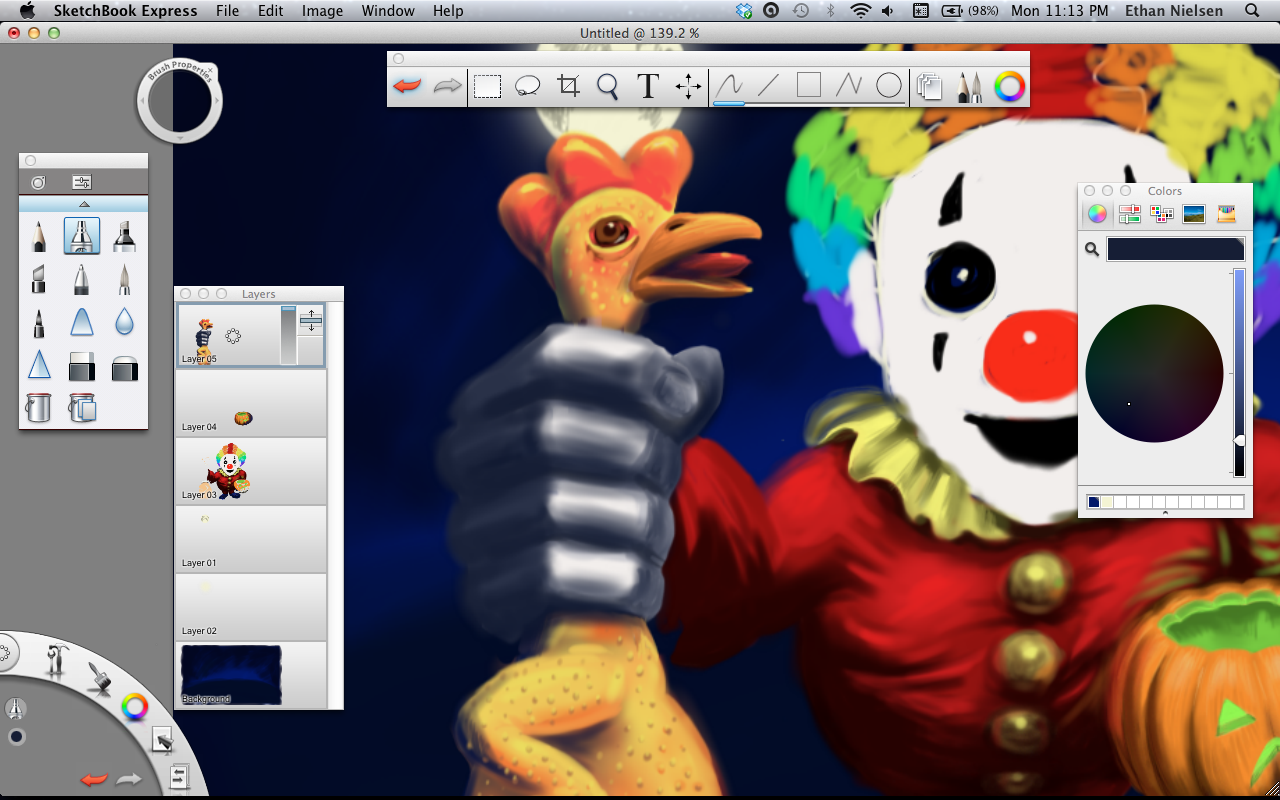The width and height of the screenshot is (1280, 800).
Task: Open the lagoon Tools hammer-and-wrench menu
Action: point(56,661)
